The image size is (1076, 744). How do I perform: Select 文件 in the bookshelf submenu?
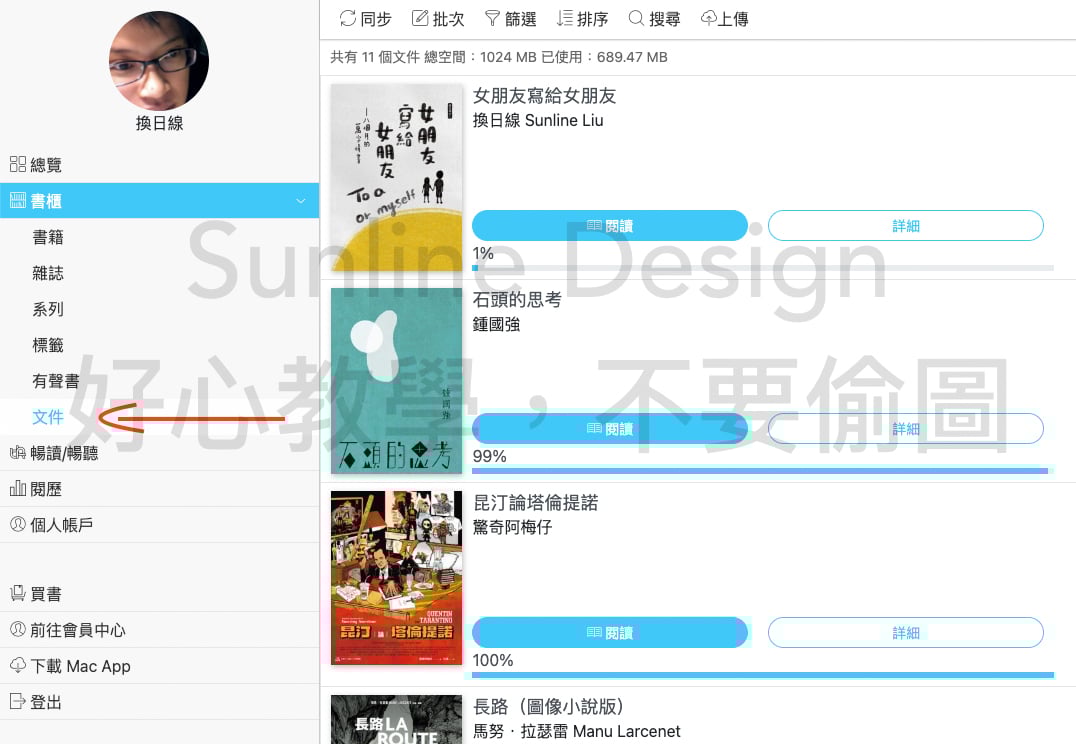coord(48,417)
